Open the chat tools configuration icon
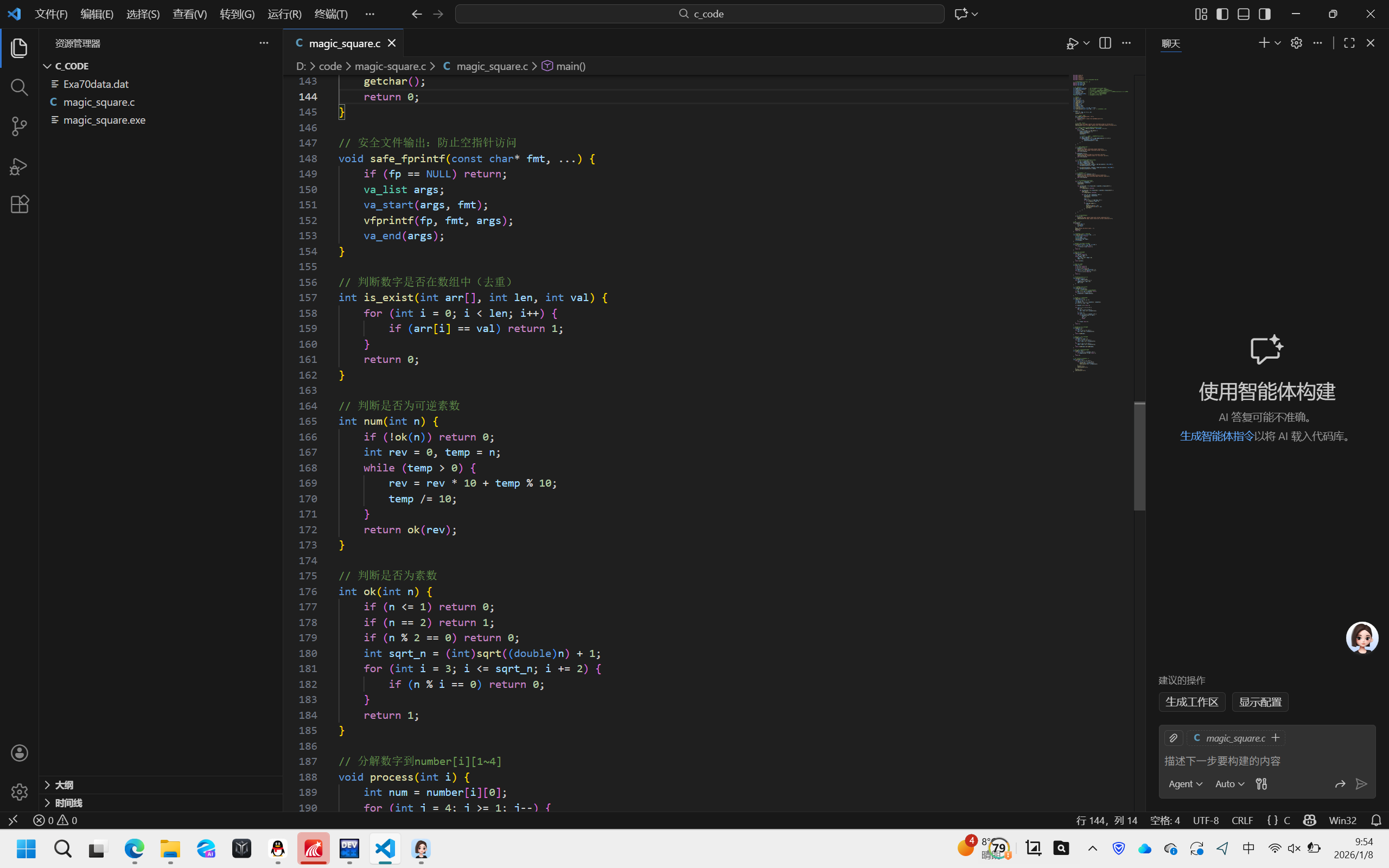The image size is (1389, 868). point(1261,783)
